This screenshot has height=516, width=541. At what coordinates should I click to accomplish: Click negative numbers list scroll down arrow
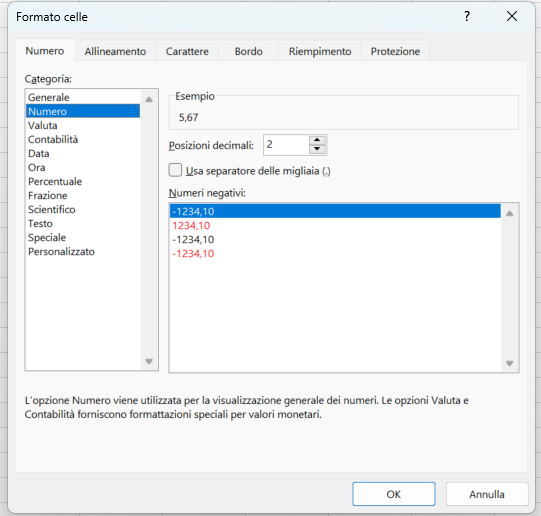[x=510, y=363]
